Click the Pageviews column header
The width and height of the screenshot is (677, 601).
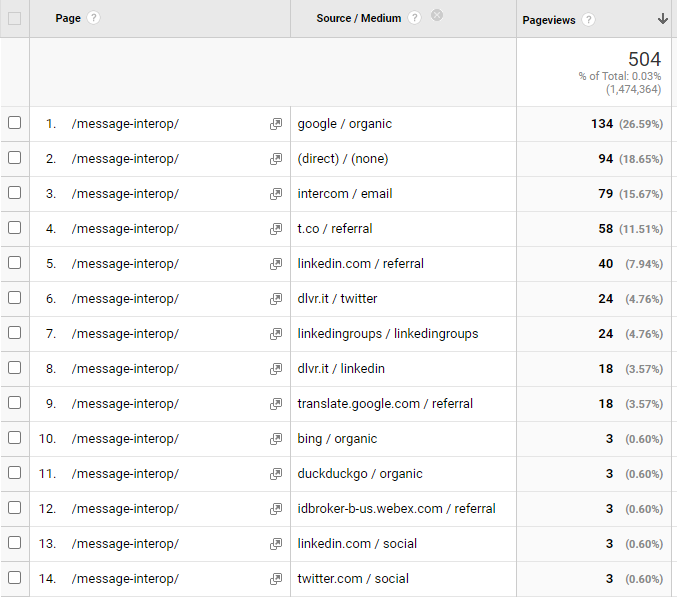[549, 20]
